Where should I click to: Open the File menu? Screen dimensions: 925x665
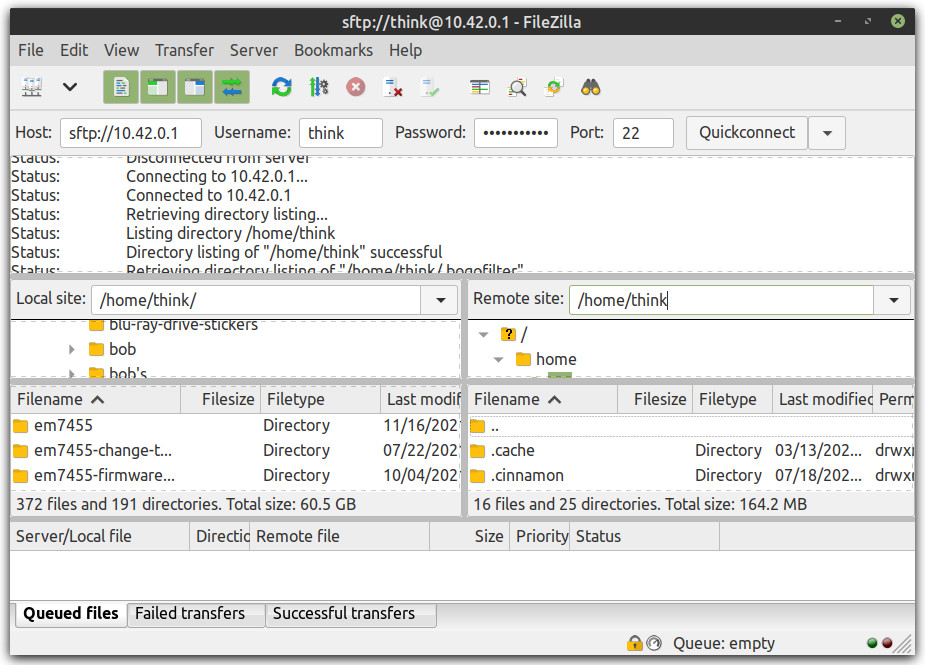coord(31,50)
